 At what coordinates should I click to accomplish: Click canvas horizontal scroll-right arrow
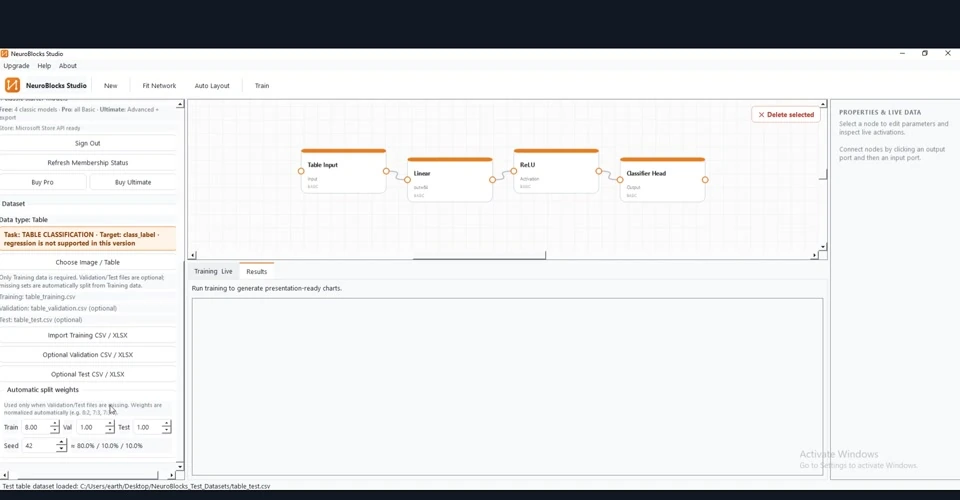tap(814, 255)
